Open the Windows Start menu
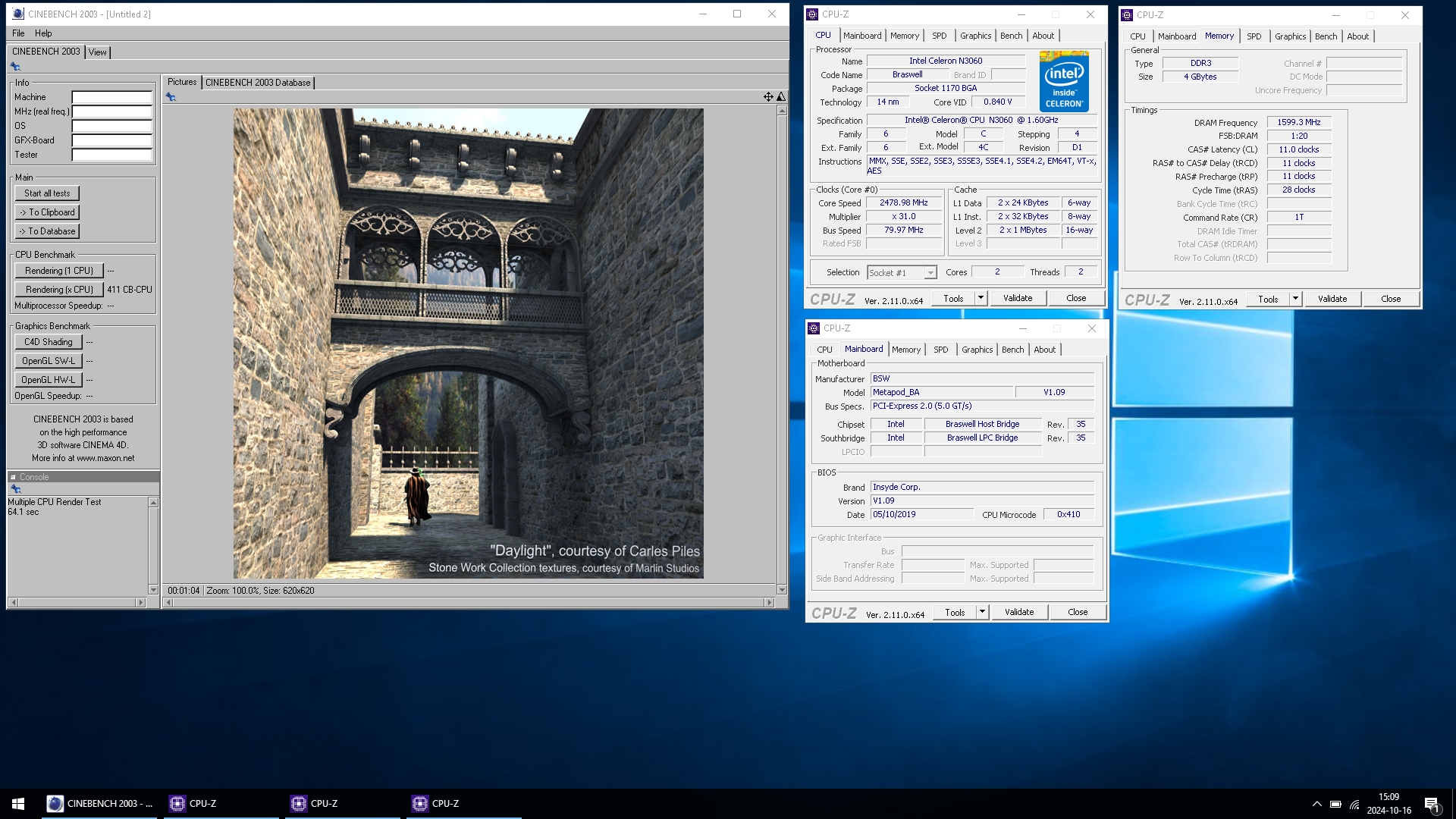The height and width of the screenshot is (819, 1456). [x=18, y=803]
